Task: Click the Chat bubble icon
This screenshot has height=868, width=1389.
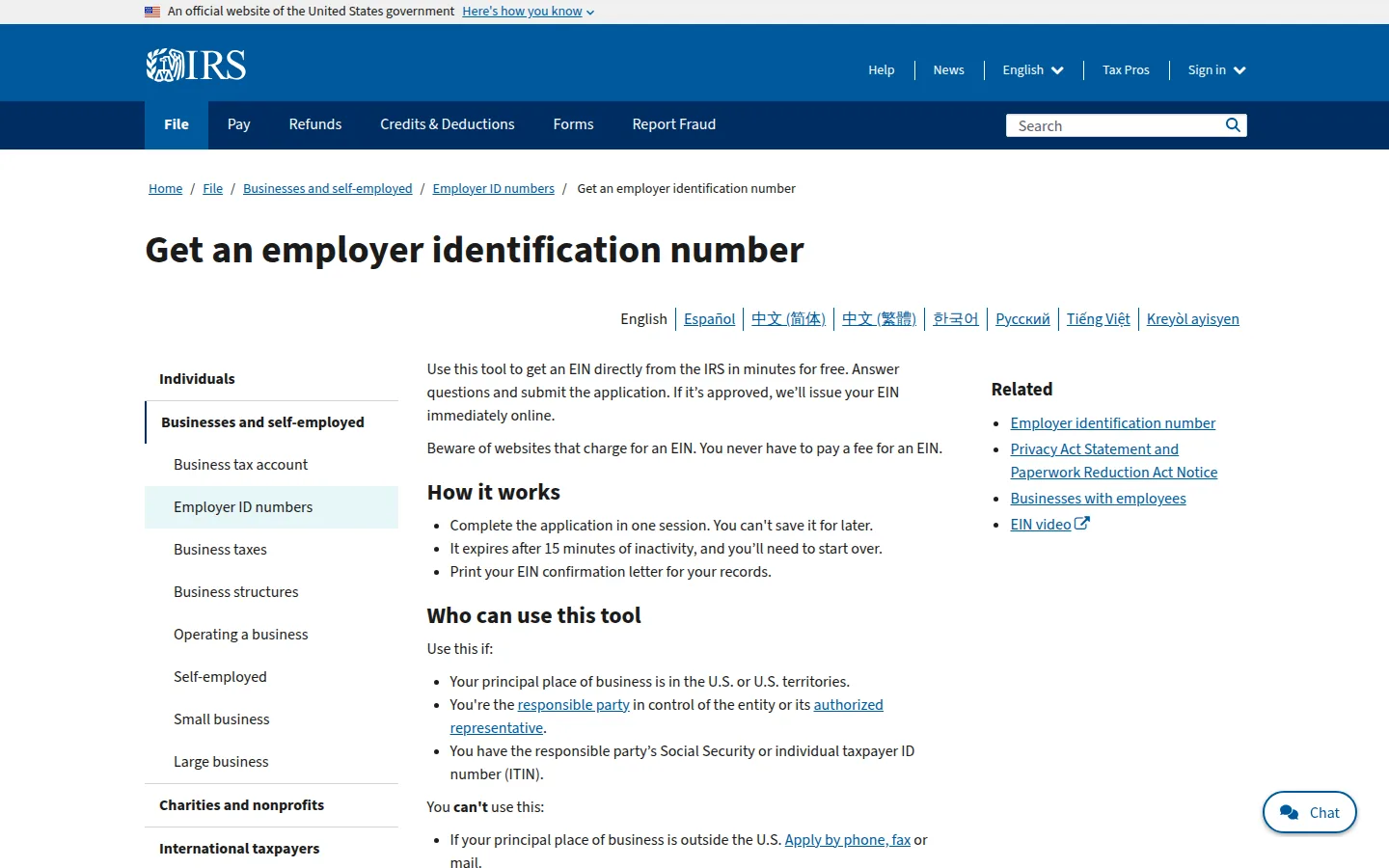Action: click(x=1289, y=812)
